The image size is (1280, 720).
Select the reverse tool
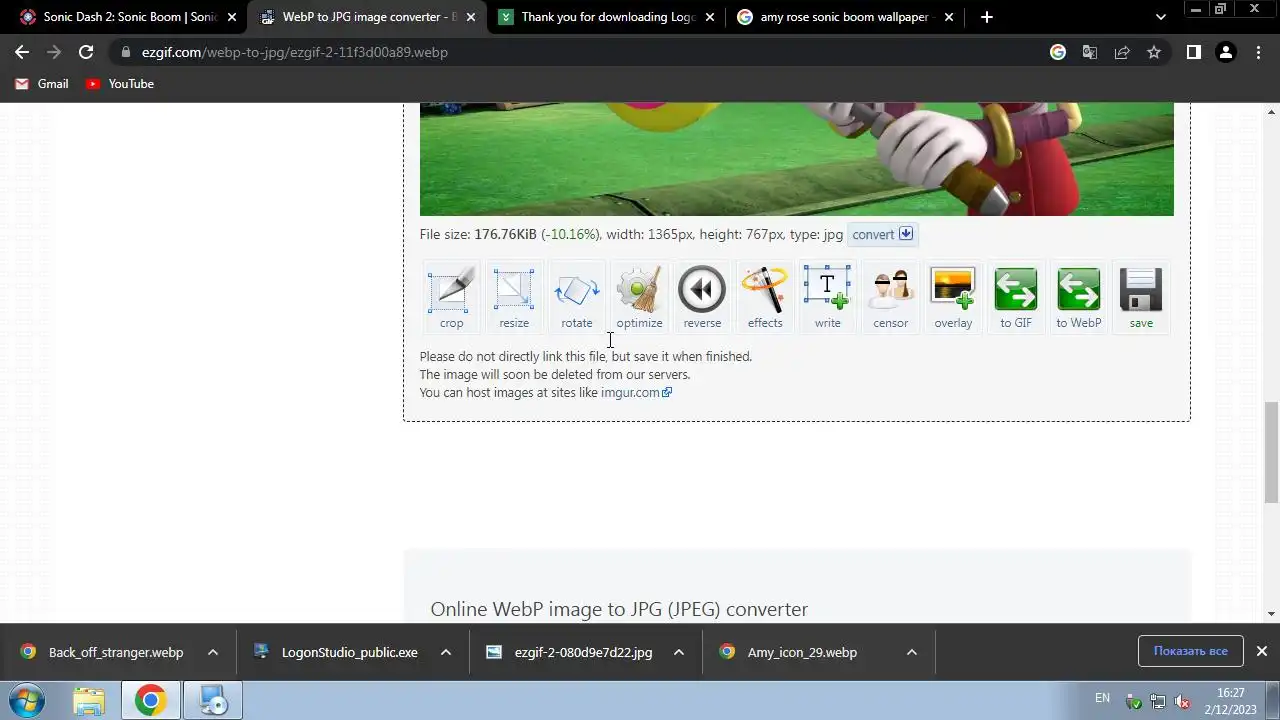point(702,297)
